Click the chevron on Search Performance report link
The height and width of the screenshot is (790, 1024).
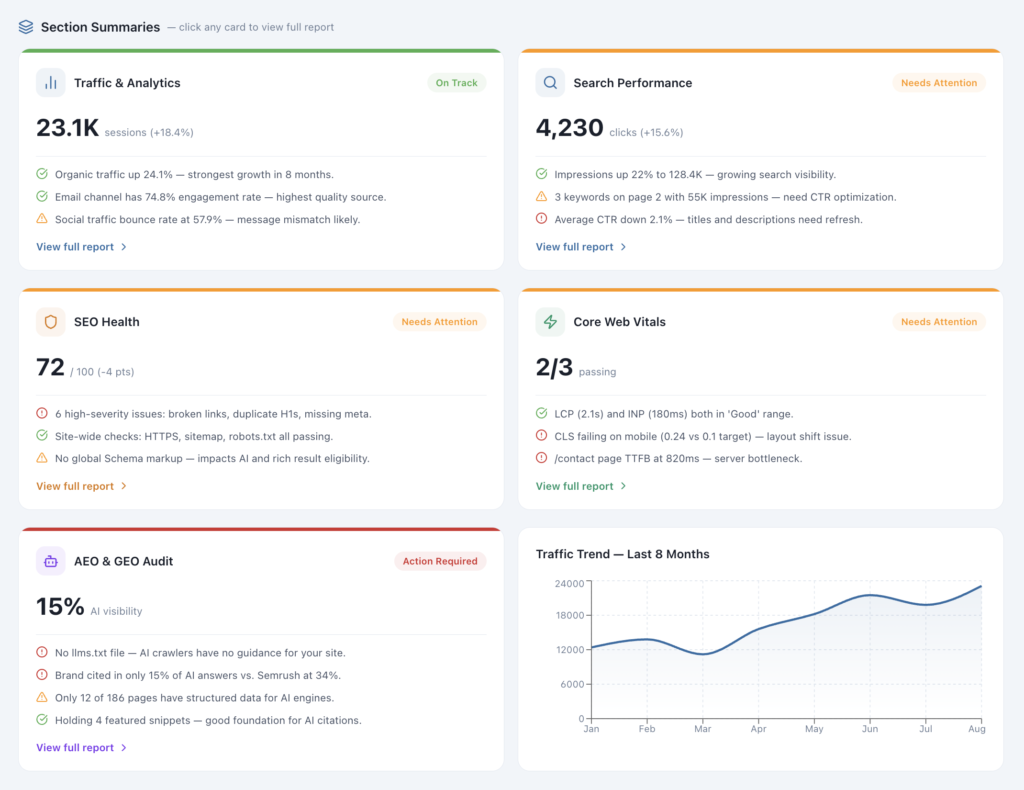[623, 246]
